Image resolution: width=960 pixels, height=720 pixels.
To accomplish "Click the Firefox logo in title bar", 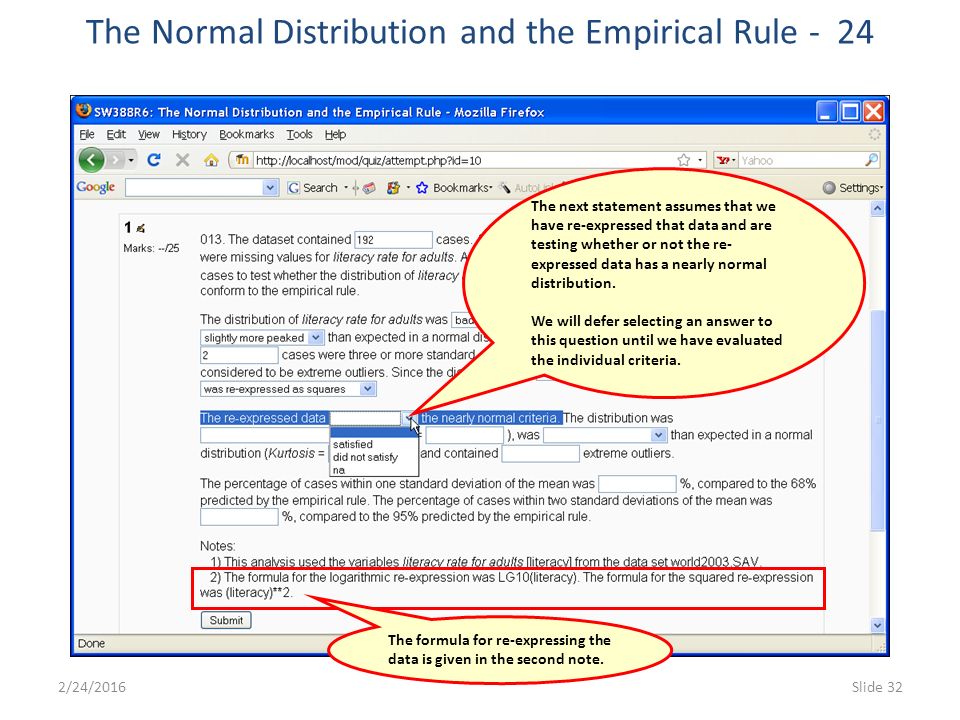I will click(83, 111).
